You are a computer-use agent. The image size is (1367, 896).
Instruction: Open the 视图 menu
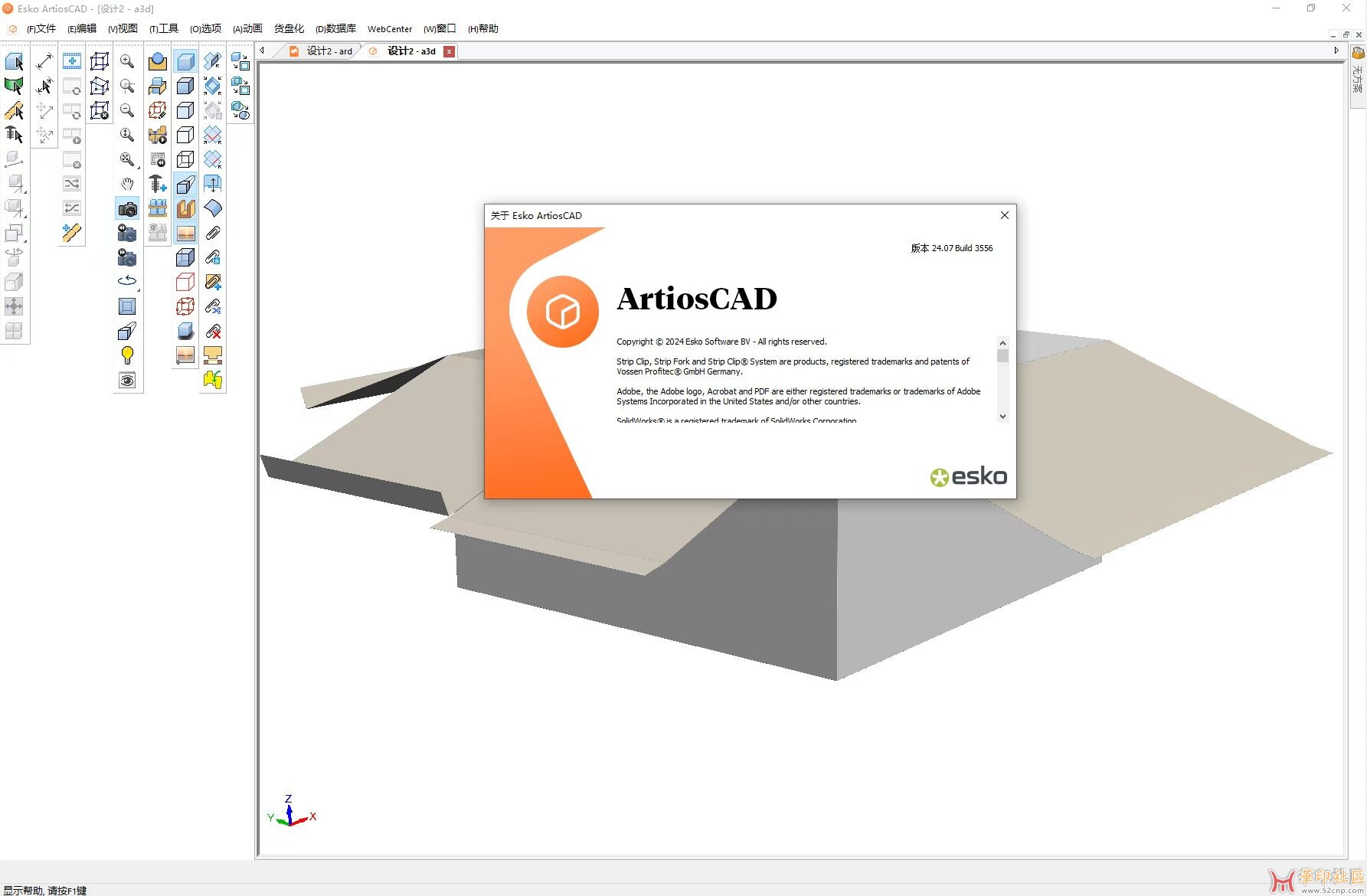[x=123, y=29]
